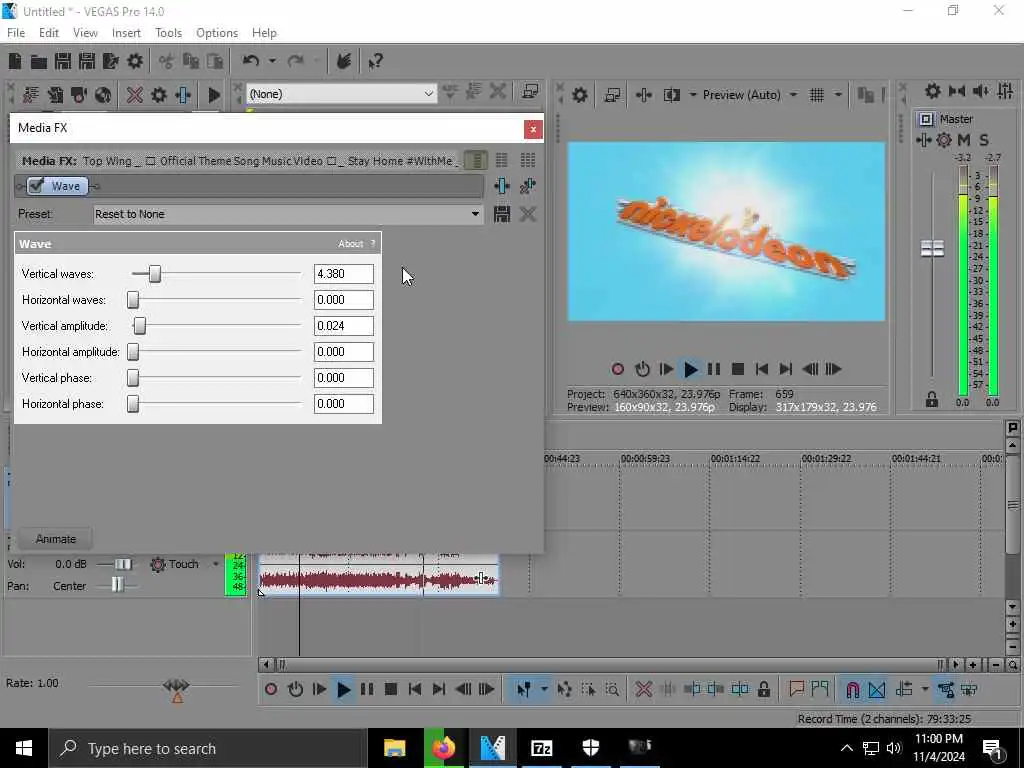Open Preview (Auto) quality dropdown arrow

click(793, 95)
